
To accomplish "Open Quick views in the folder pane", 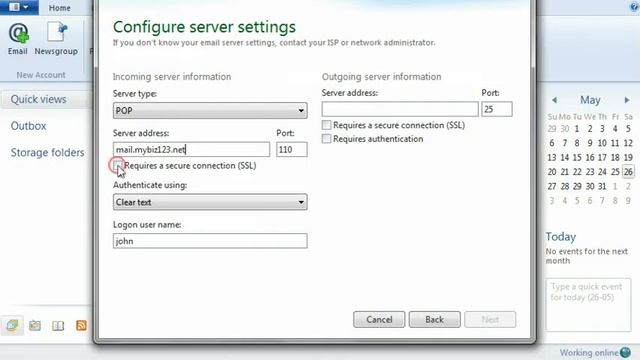I will (x=38, y=99).
